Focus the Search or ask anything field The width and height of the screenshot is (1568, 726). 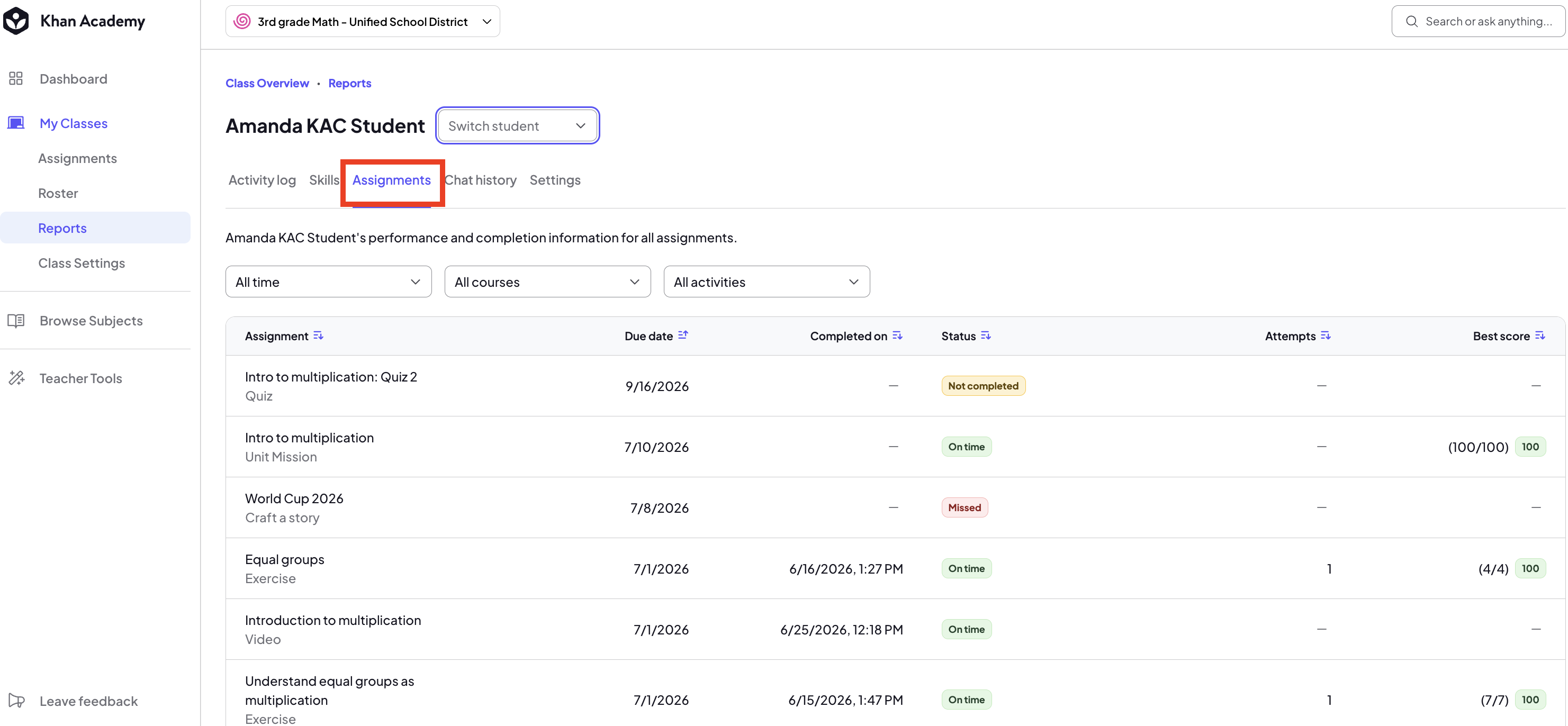click(1478, 21)
